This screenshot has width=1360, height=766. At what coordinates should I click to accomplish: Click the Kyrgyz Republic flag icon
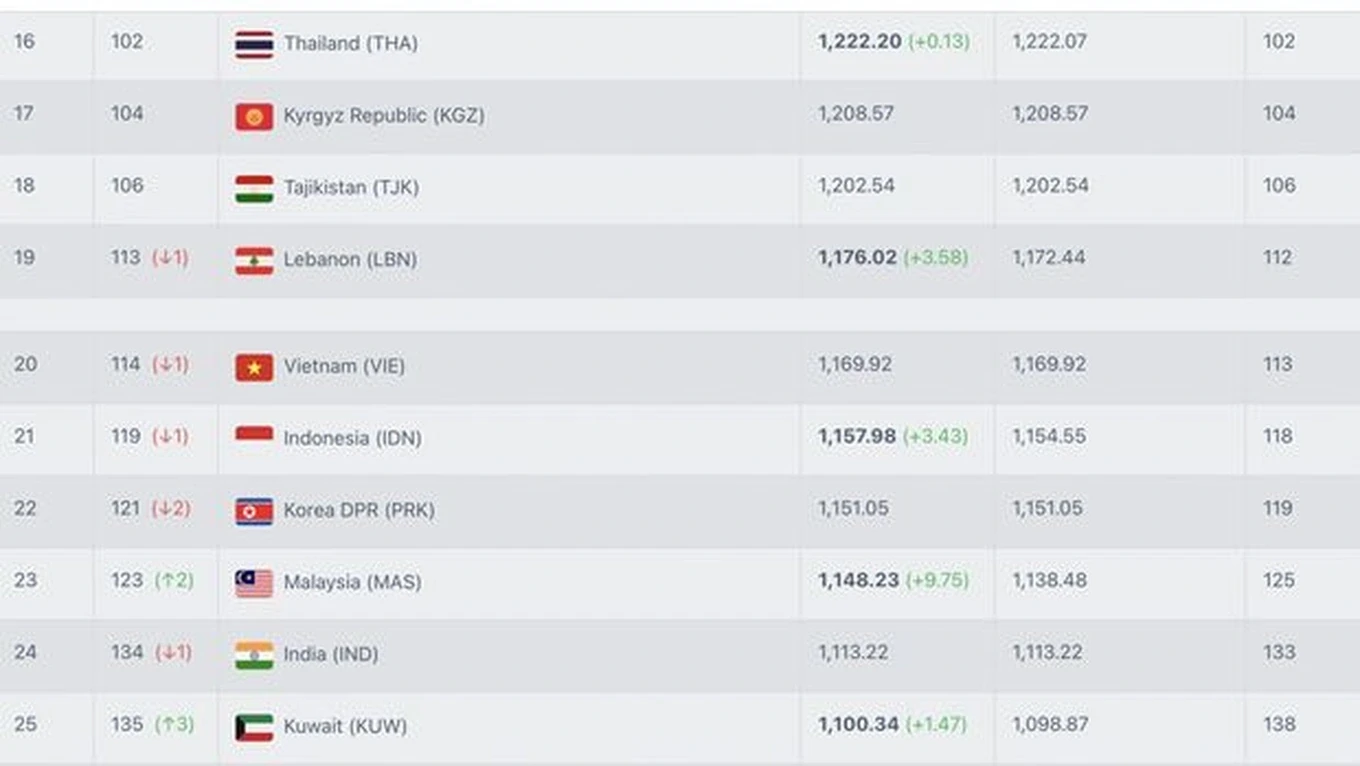(254, 116)
